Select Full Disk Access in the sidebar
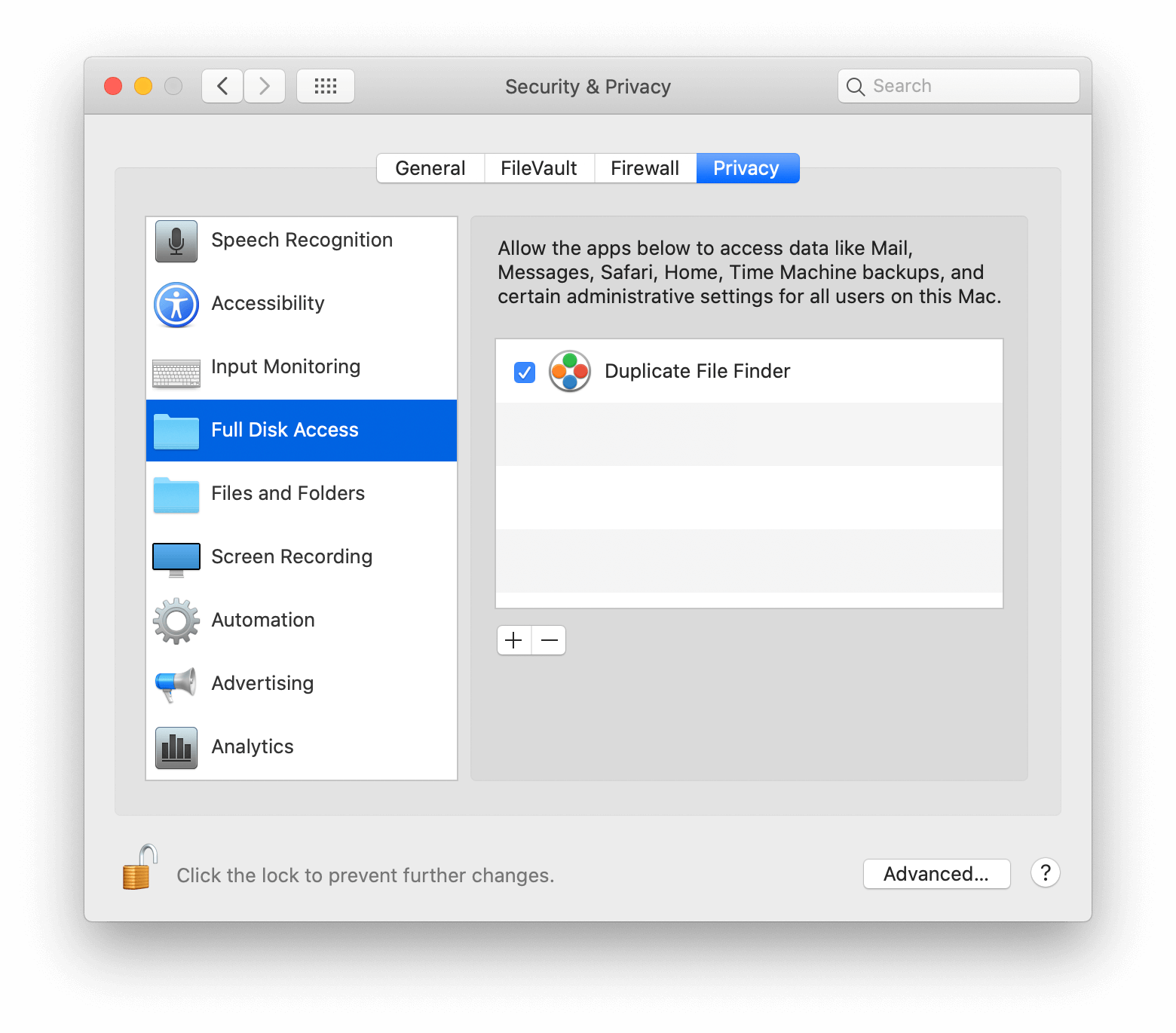The image size is (1176, 1033). [x=285, y=430]
